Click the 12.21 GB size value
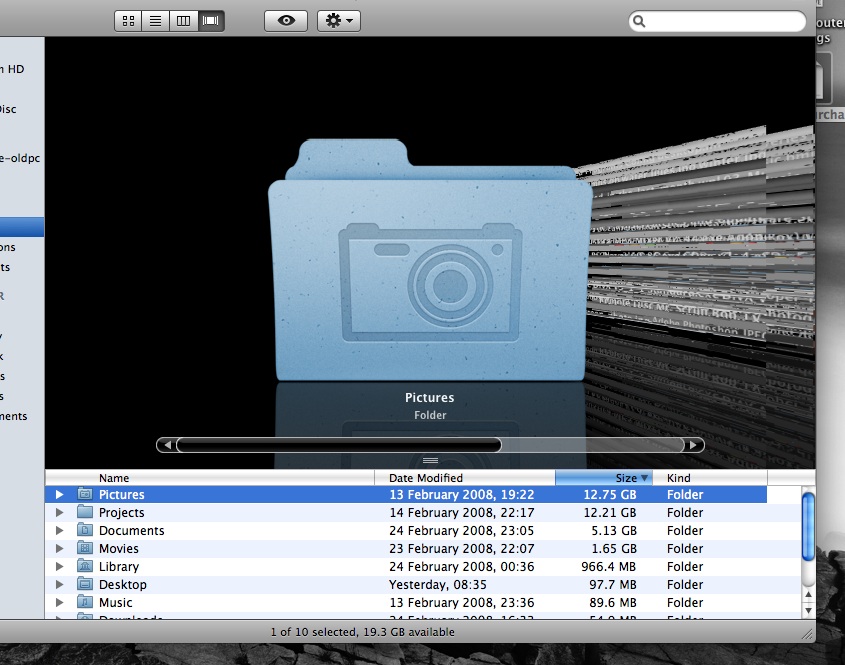This screenshot has width=845, height=665. (x=609, y=512)
